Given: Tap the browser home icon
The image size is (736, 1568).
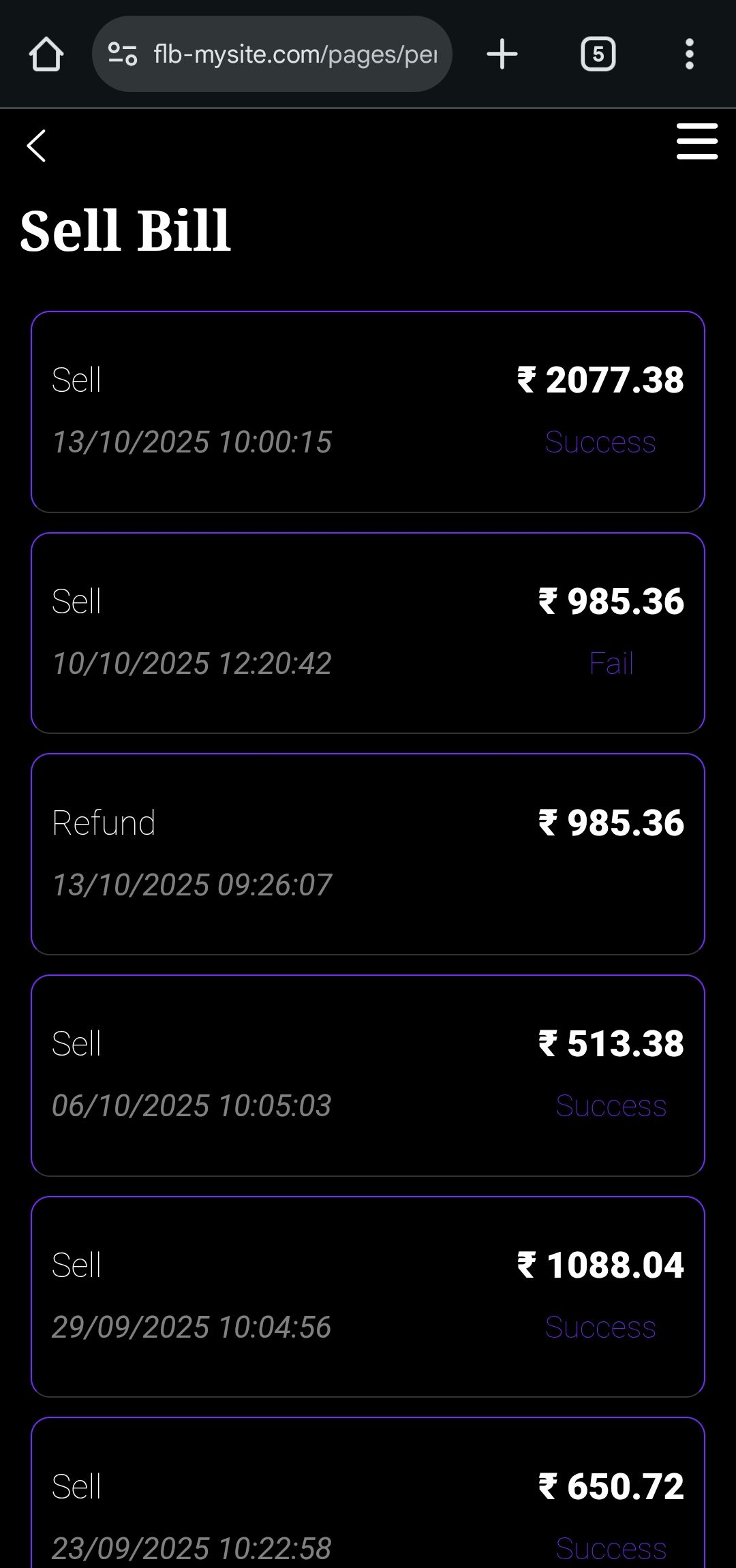Looking at the screenshot, I should point(46,54).
